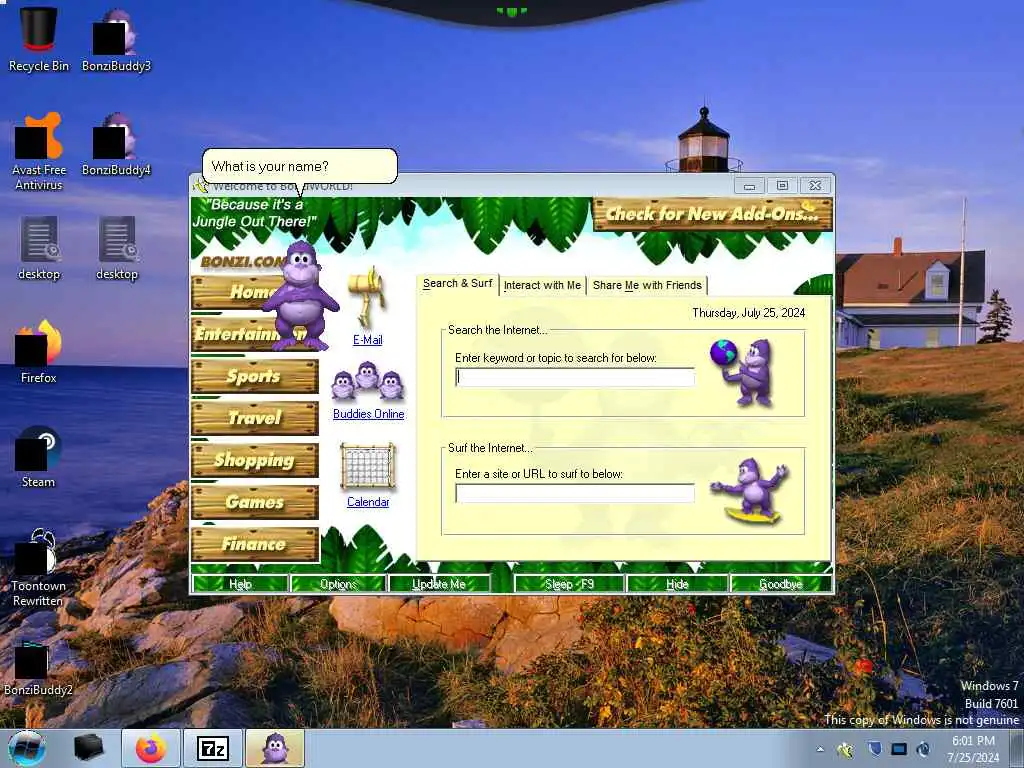
Task: Click the banana system tray icon
Action: (x=846, y=749)
